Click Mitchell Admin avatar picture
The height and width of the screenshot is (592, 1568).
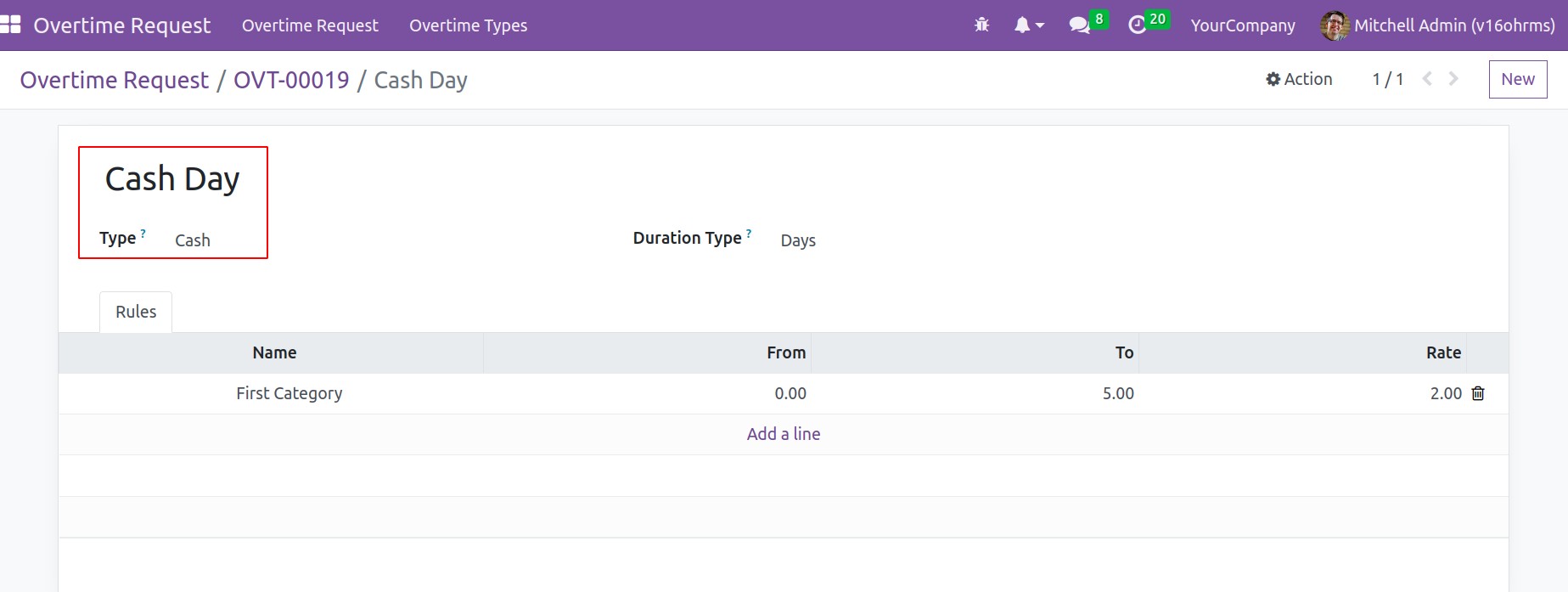pyautogui.click(x=1335, y=25)
